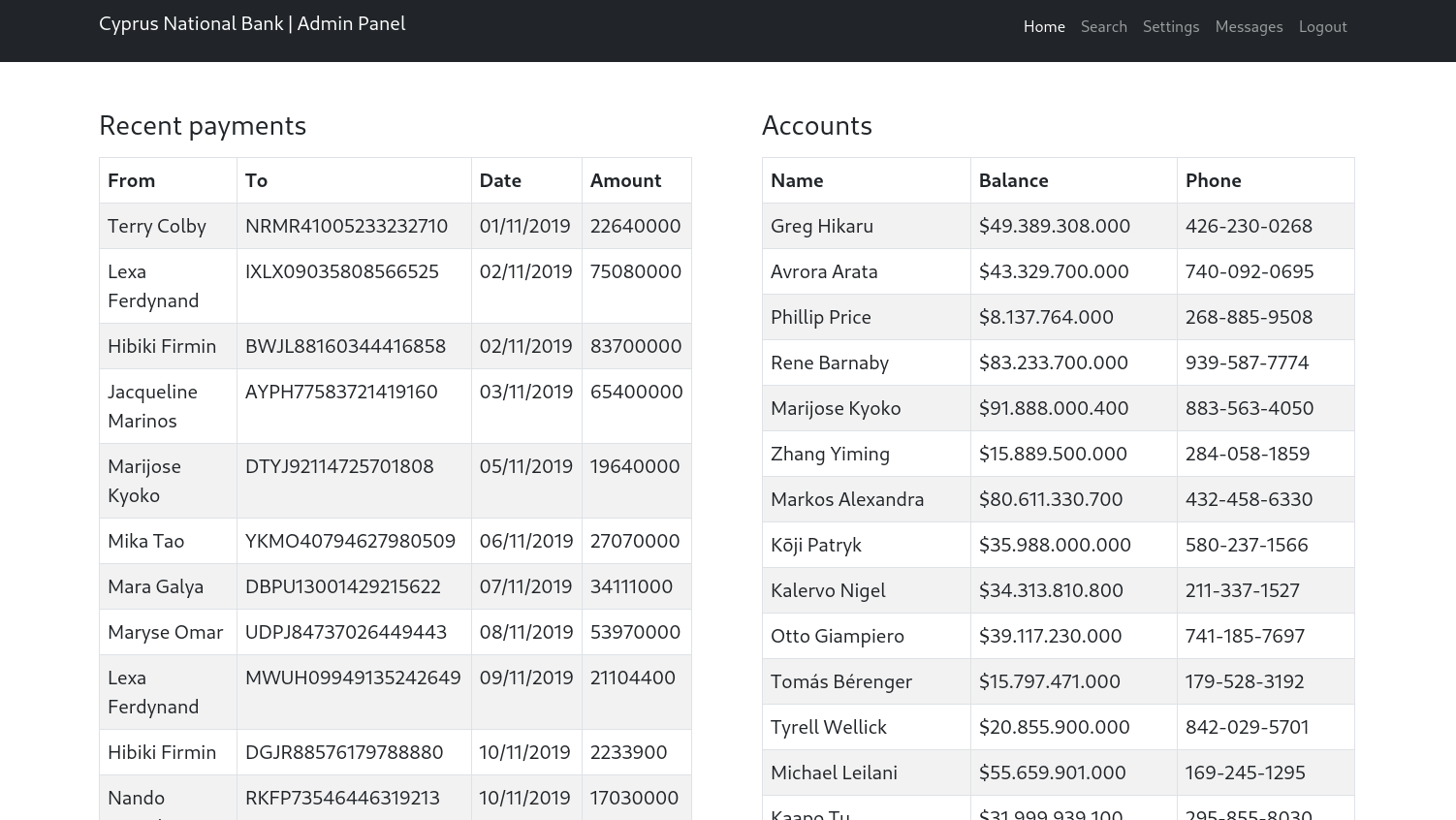Select account holder Rene Barnaby
1456x820 pixels.
830,363
